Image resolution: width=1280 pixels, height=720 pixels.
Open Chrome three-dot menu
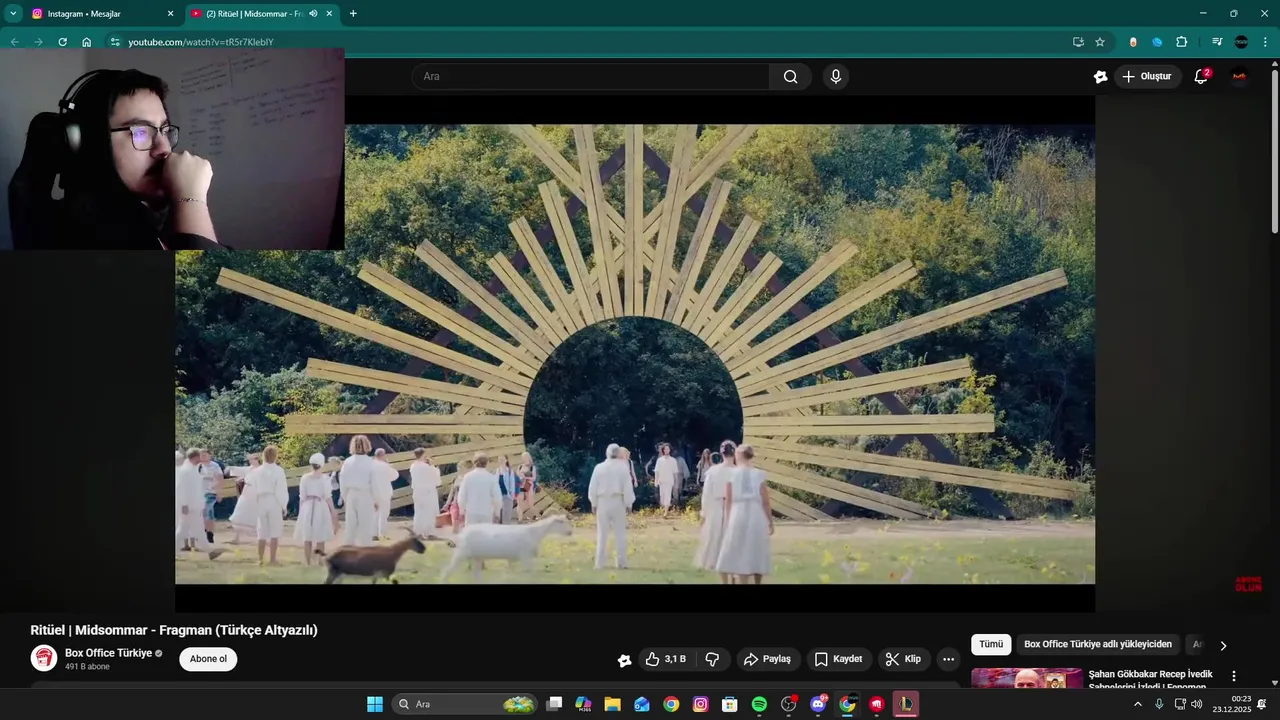[x=1266, y=42]
